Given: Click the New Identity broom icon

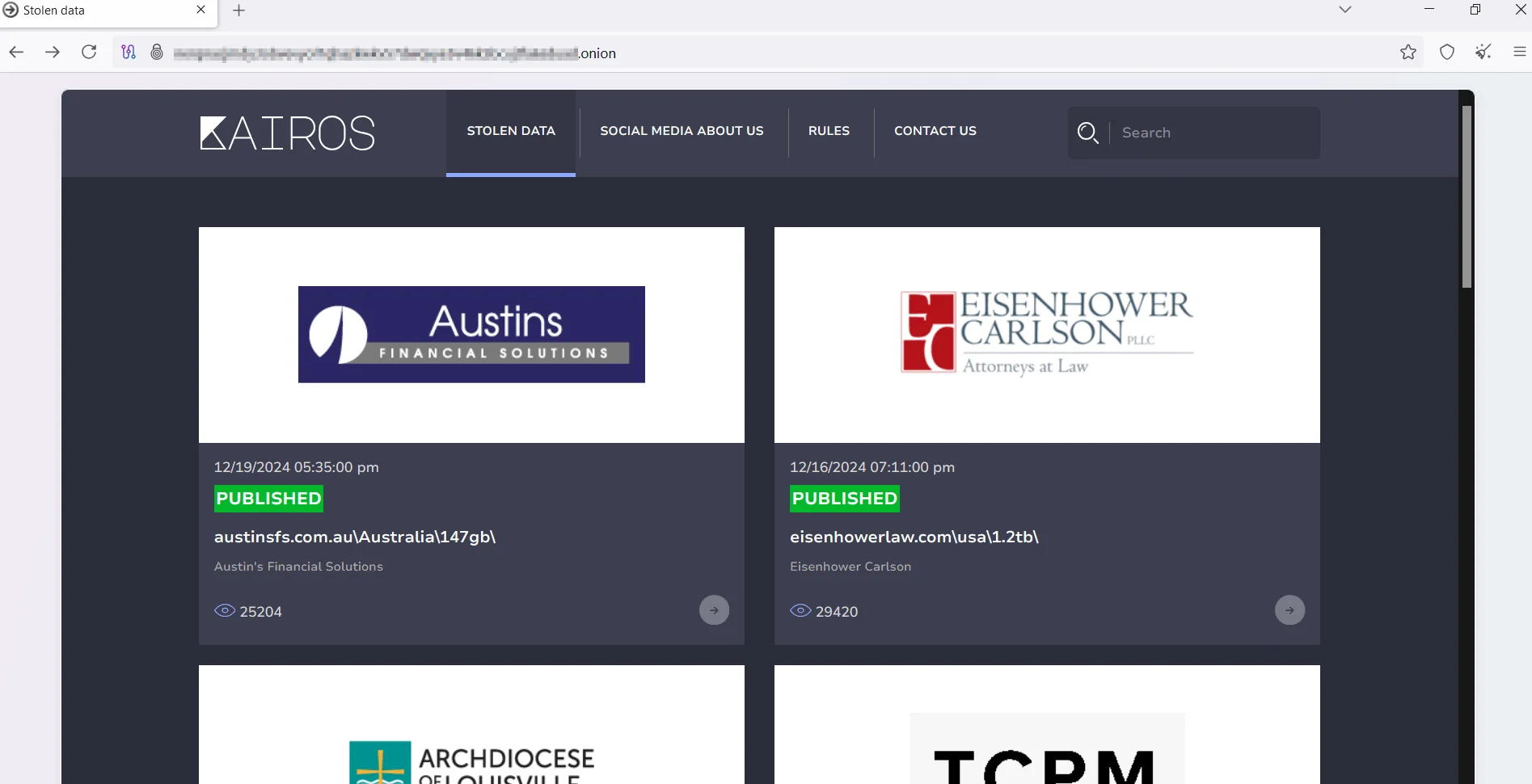Looking at the screenshot, I should pyautogui.click(x=1483, y=53).
